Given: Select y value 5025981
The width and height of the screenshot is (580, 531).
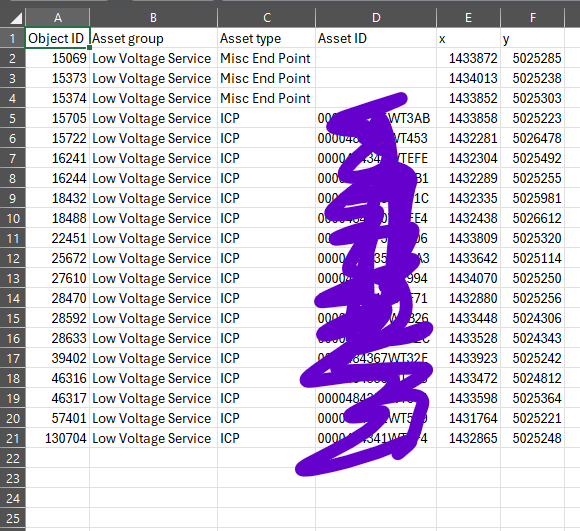Looking at the screenshot, I should 533,198.
